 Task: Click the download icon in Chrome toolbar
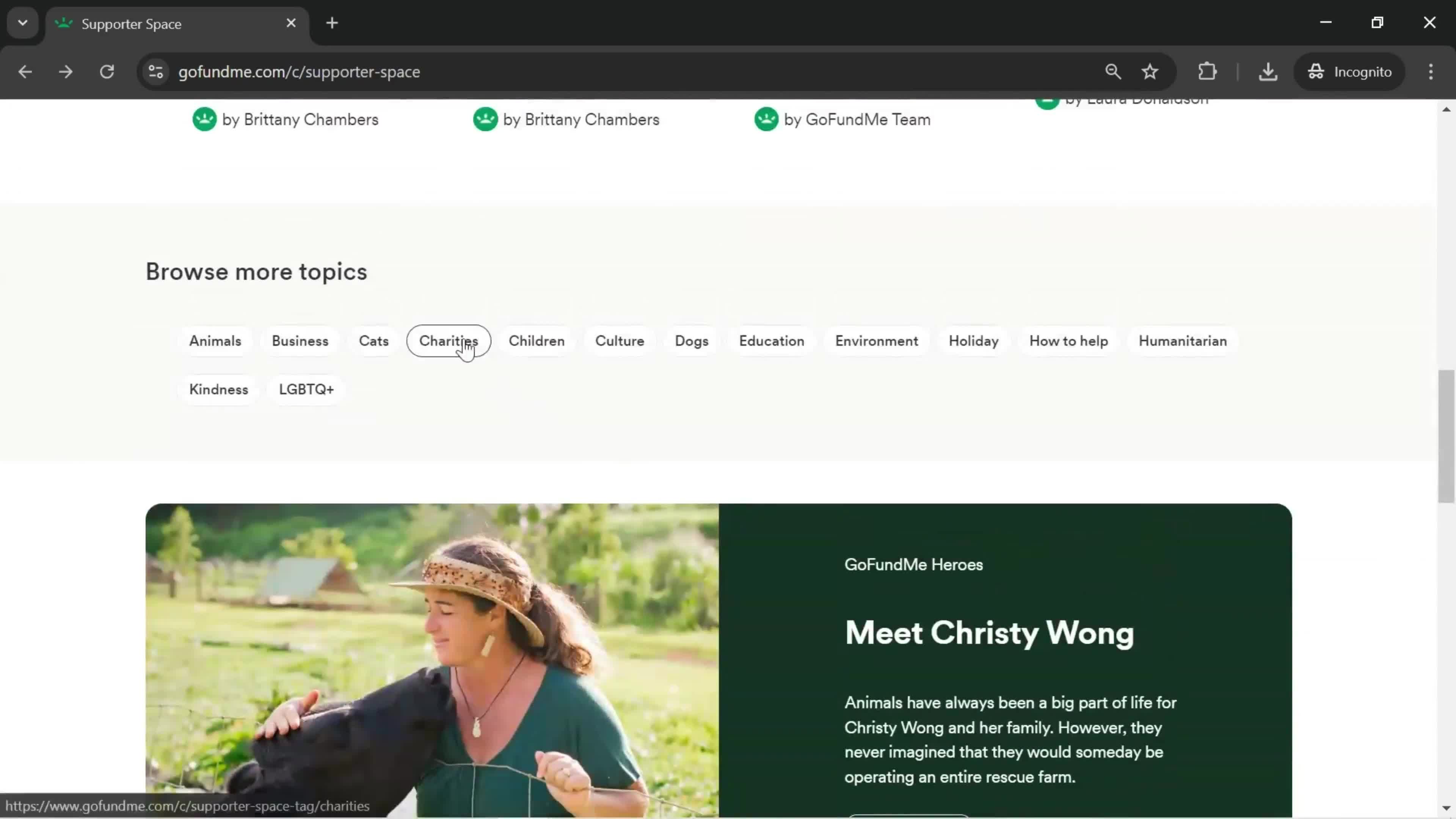tap(1268, 71)
